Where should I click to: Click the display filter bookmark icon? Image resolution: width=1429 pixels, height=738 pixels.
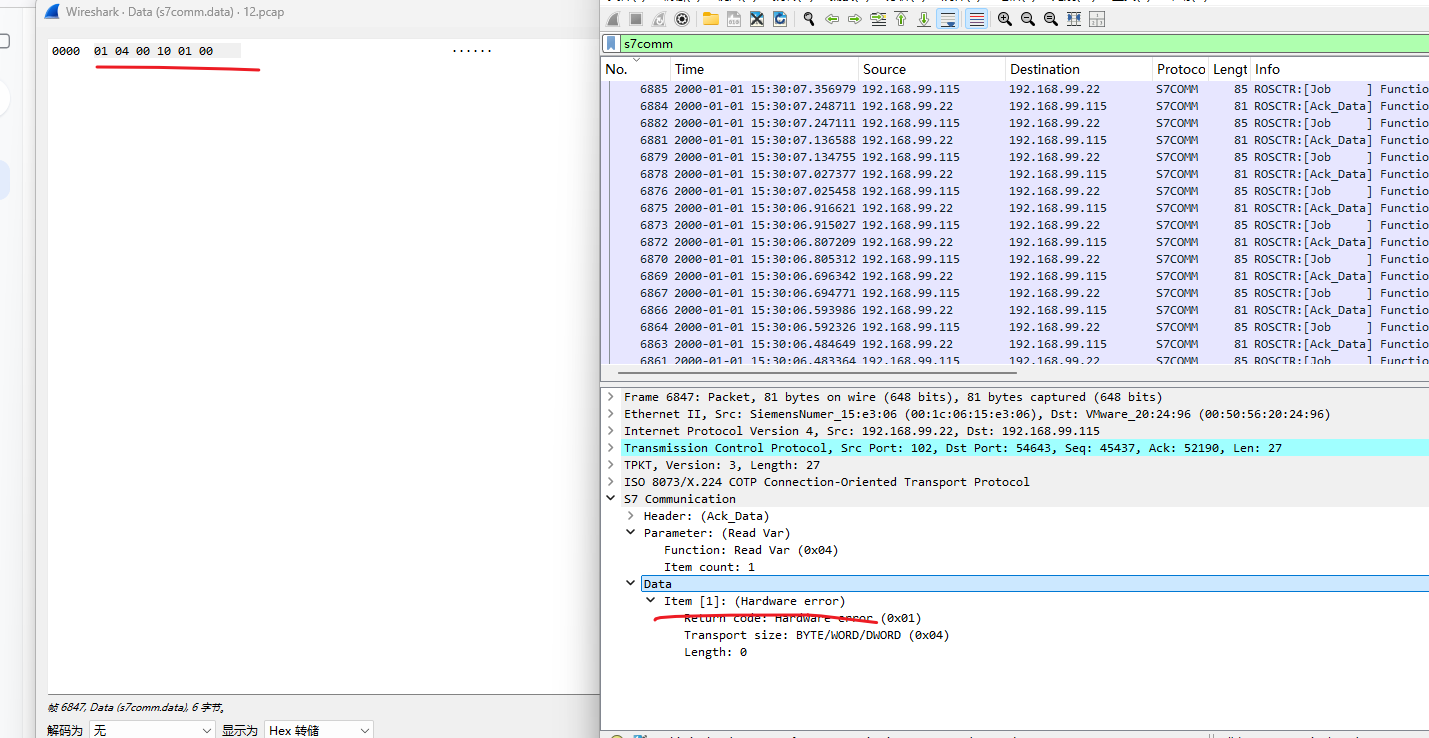[611, 43]
